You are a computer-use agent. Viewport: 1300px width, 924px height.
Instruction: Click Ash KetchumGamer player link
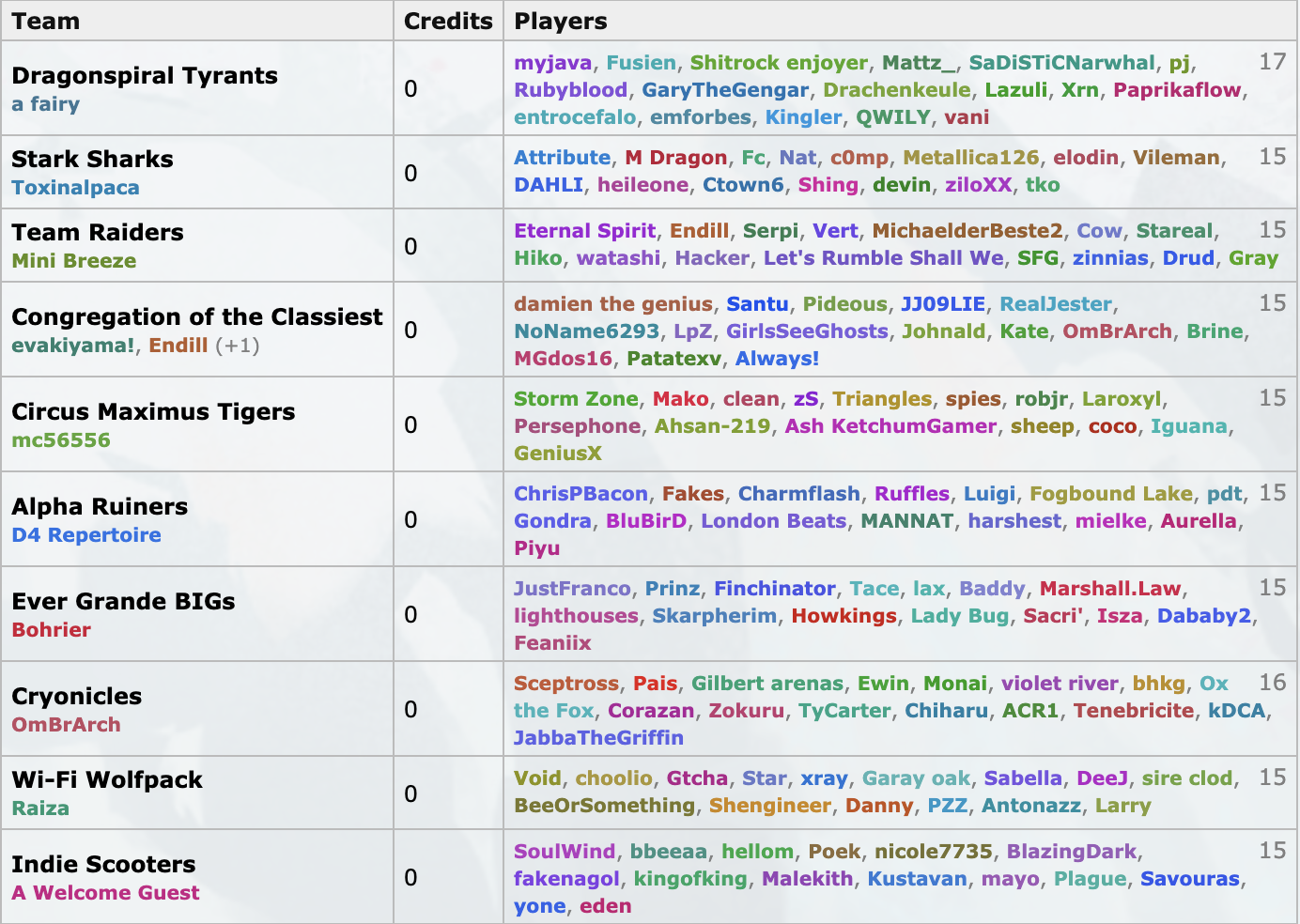[890, 426]
